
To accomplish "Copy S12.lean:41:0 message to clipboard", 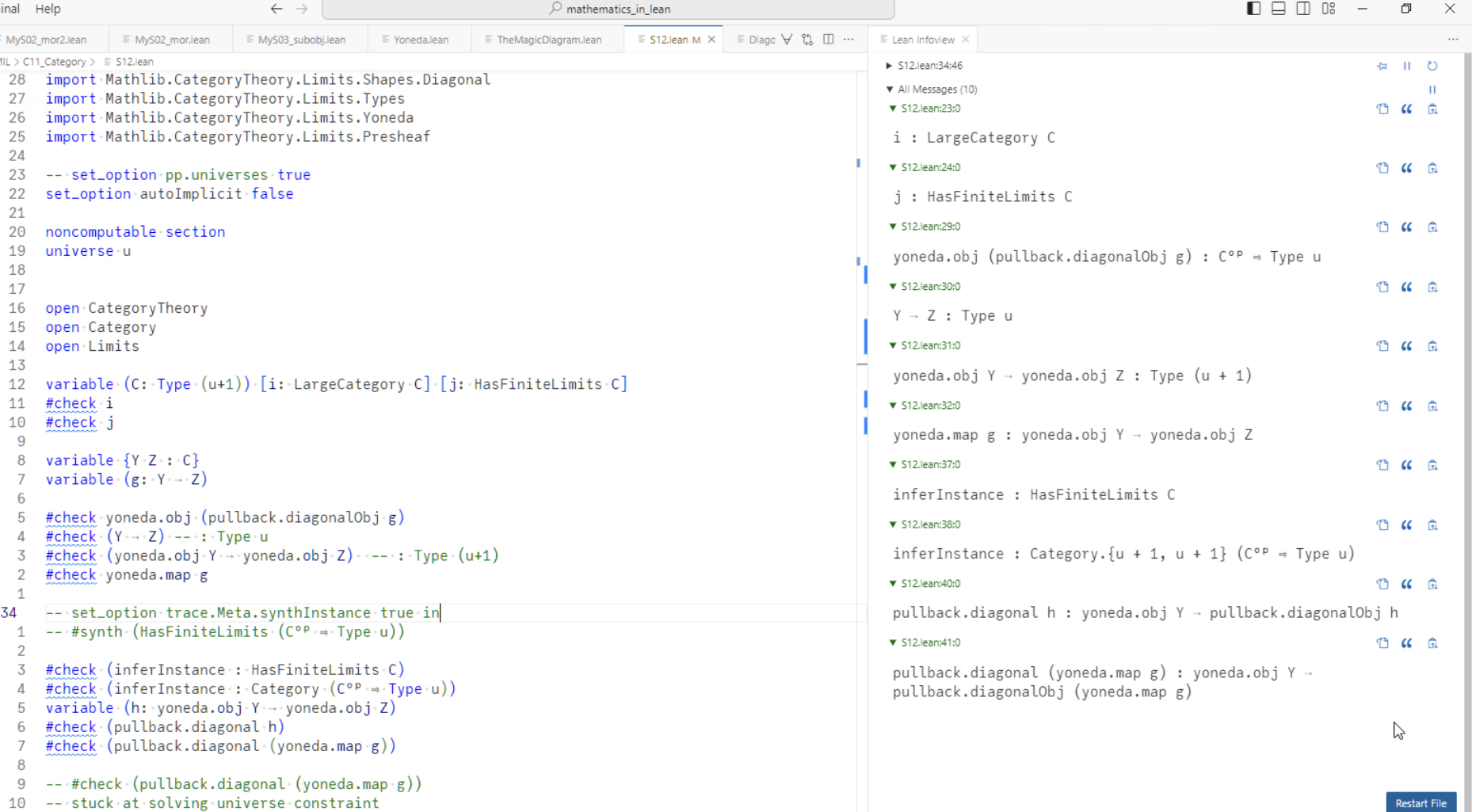I will pos(1432,643).
